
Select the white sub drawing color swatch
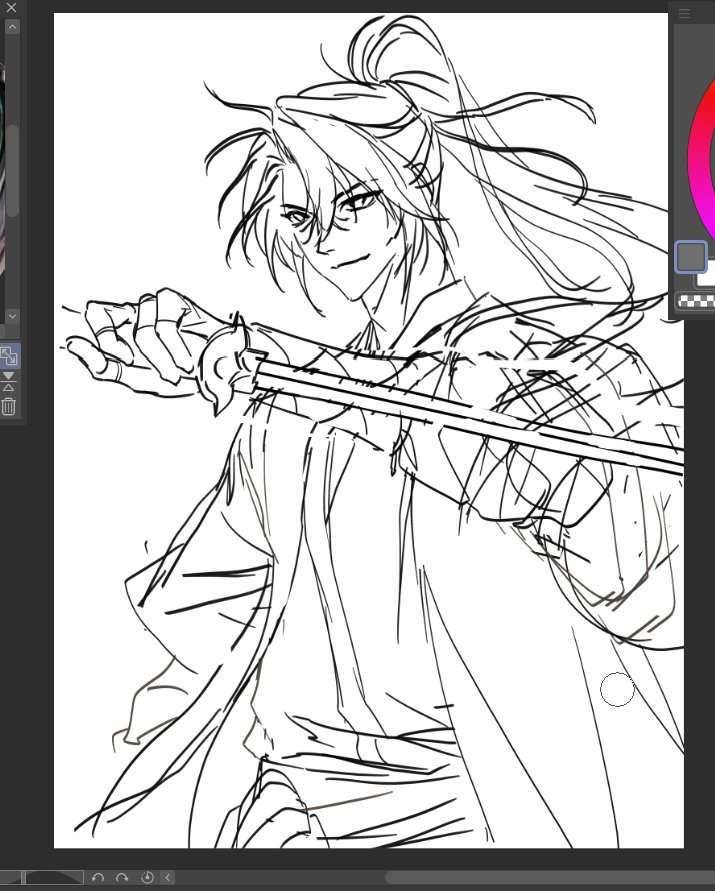click(x=706, y=278)
